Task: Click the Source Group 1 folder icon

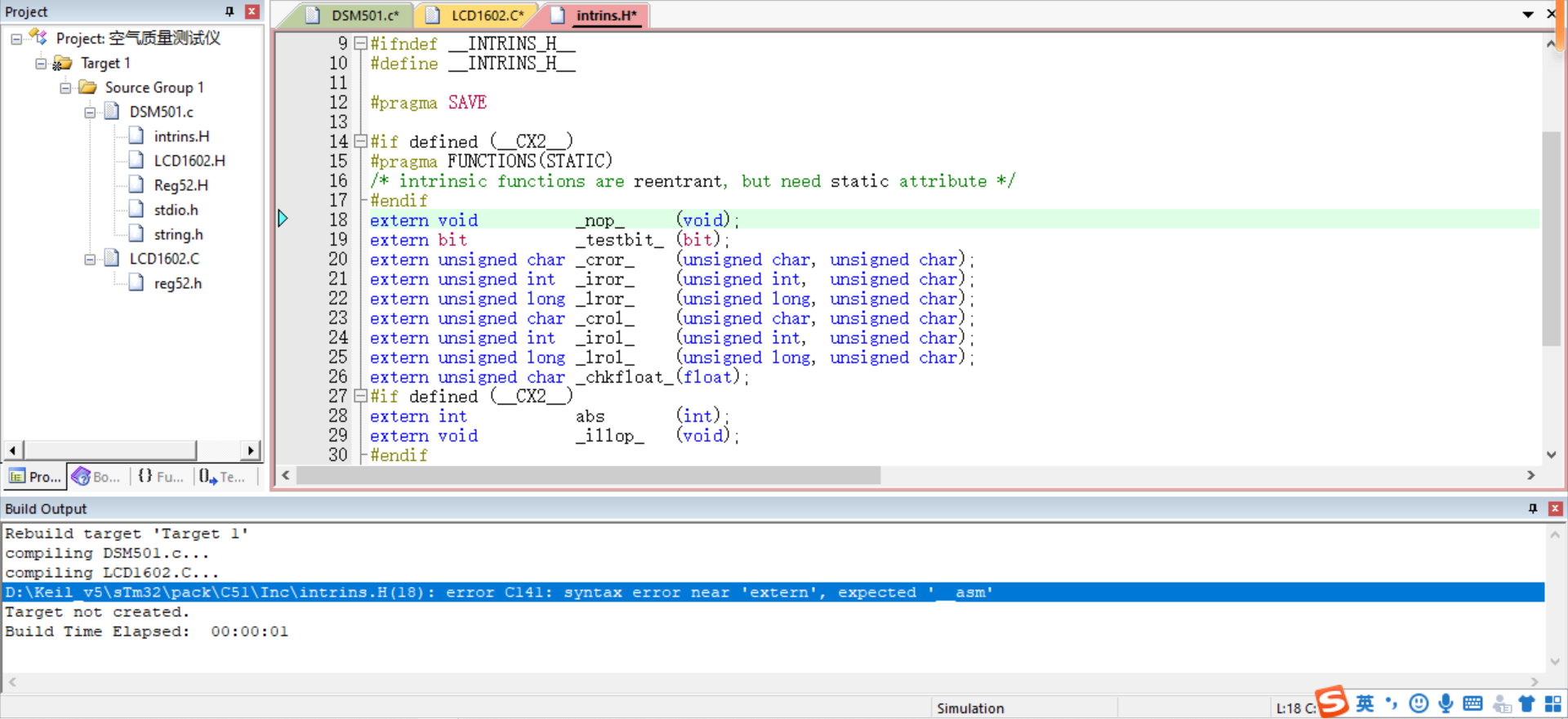Action: 87,87
